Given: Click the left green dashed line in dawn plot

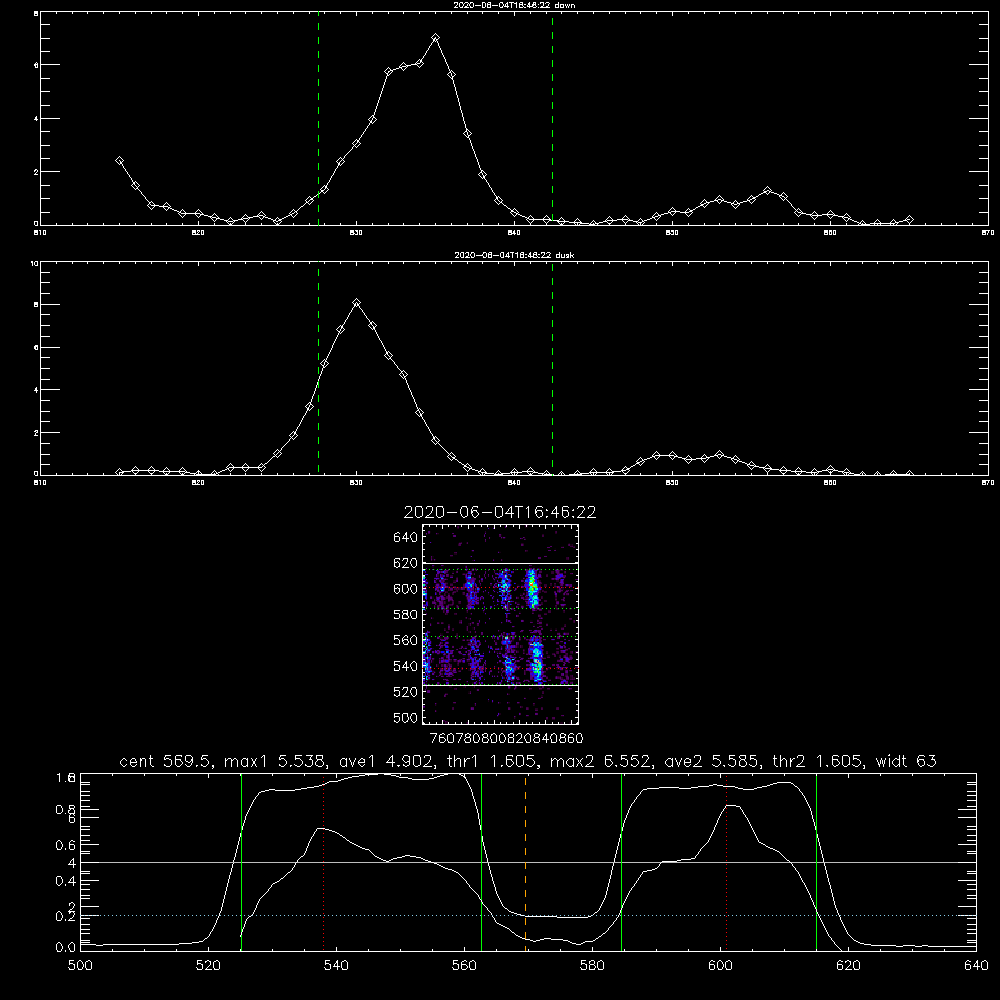Looking at the screenshot, I should click(x=318, y=118).
